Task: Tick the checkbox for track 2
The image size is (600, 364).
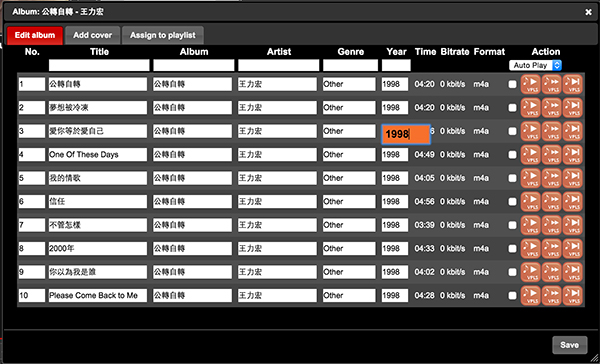Action: click(512, 108)
